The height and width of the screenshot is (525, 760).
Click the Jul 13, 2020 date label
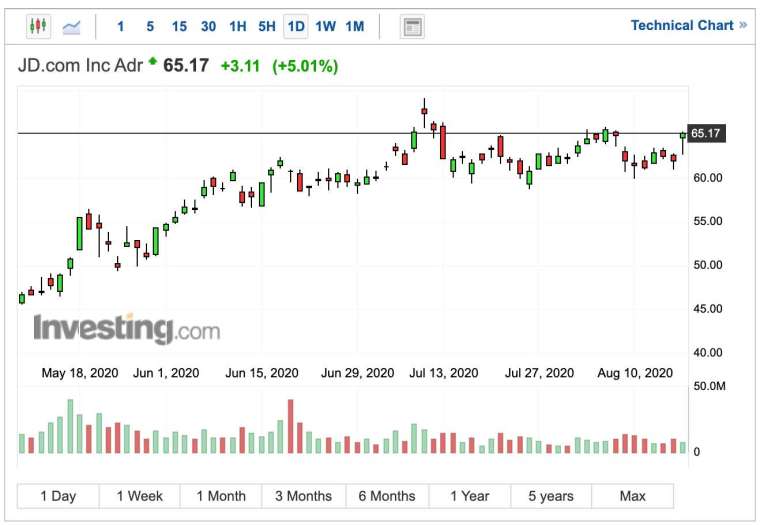[444, 373]
